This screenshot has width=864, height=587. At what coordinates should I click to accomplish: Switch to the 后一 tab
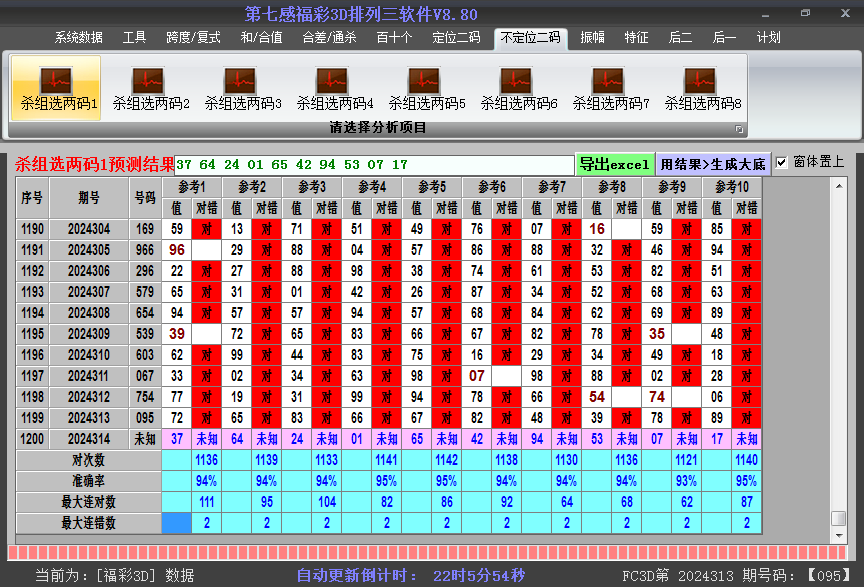(725, 37)
